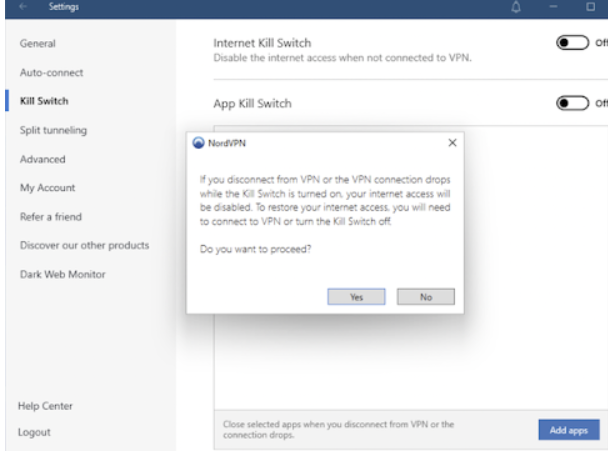Click the Internet Kill Switch heading
Screen dimensions: 608x451
coord(262,43)
